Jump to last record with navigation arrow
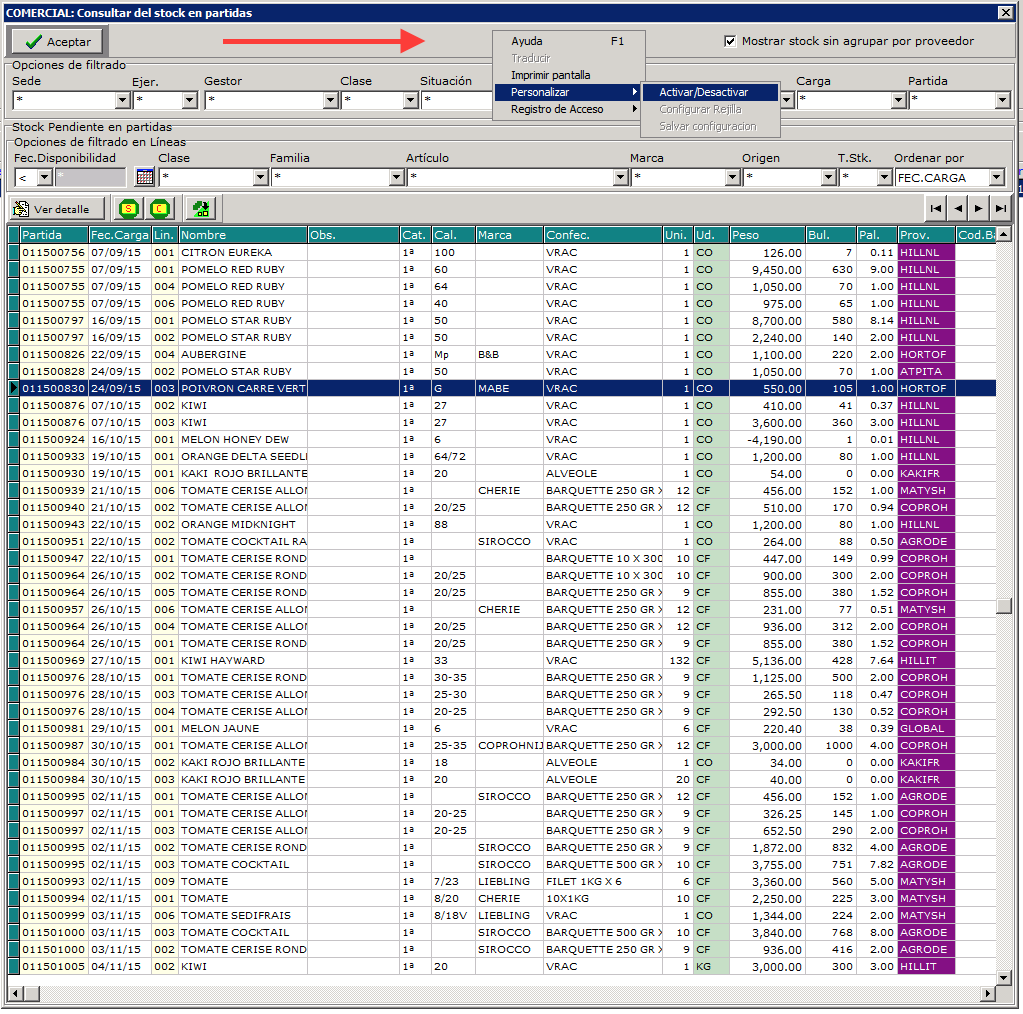Screen dimensions: 1023x1014 tap(1001, 208)
